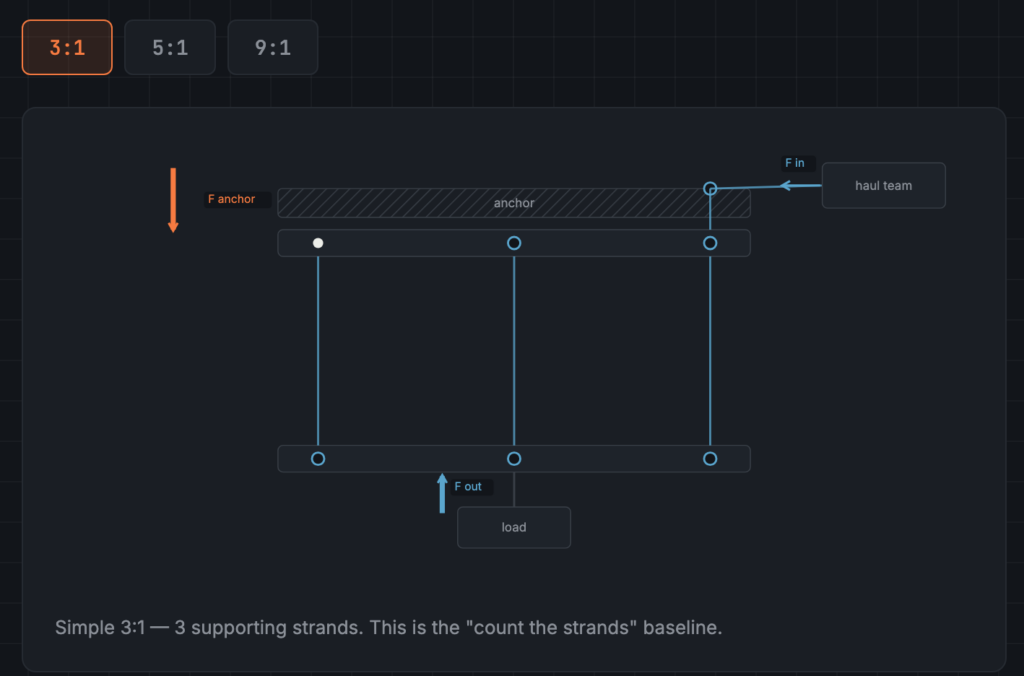This screenshot has height=676, width=1024.
Task: Click the F in label
Action: click(795, 163)
